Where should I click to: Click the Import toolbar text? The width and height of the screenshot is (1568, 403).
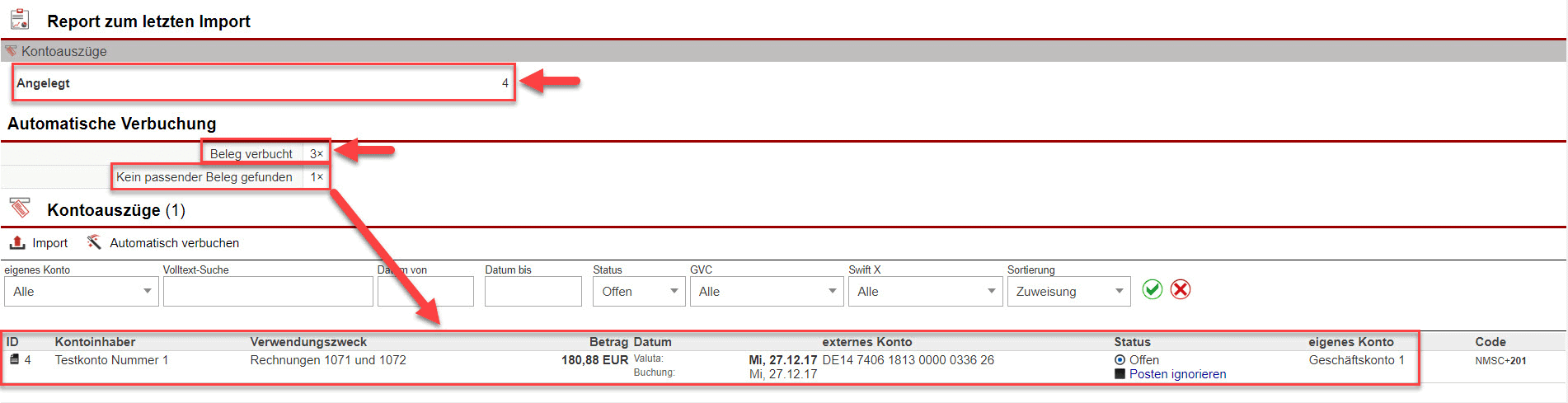(49, 243)
